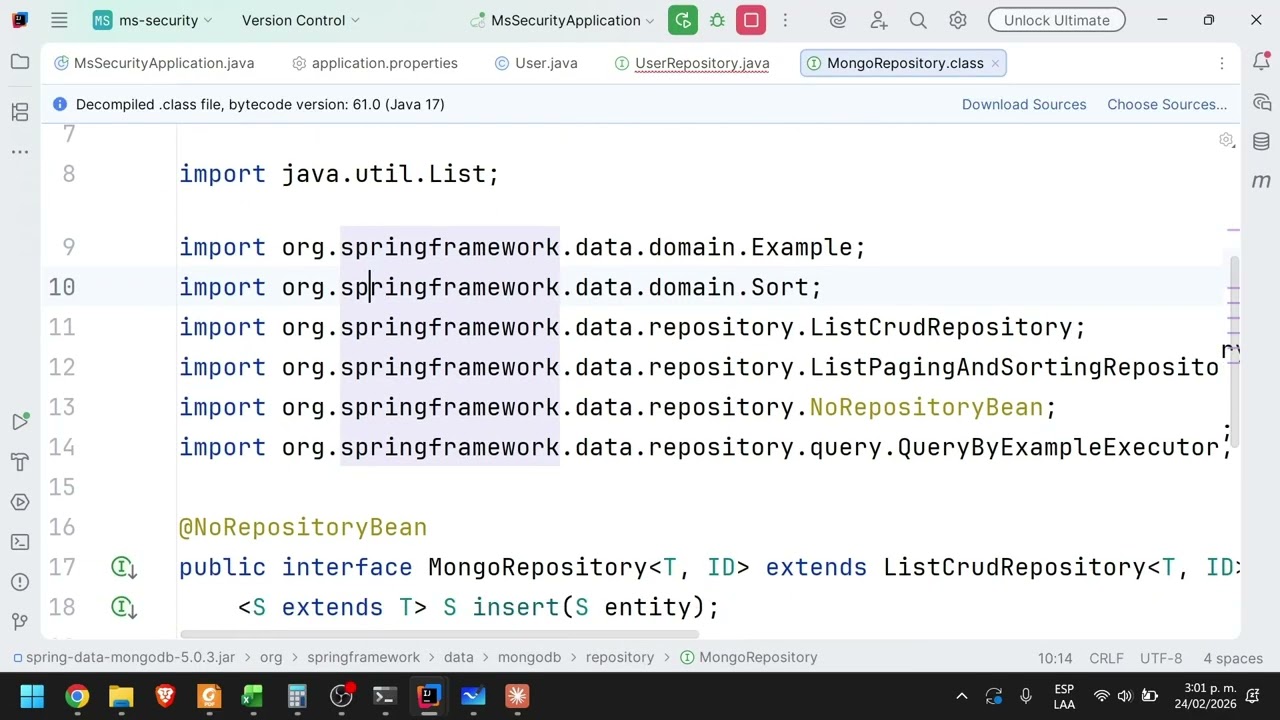Viewport: 1280px width, 720px height.
Task: Click the org breadcrumb
Action: [x=271, y=657]
